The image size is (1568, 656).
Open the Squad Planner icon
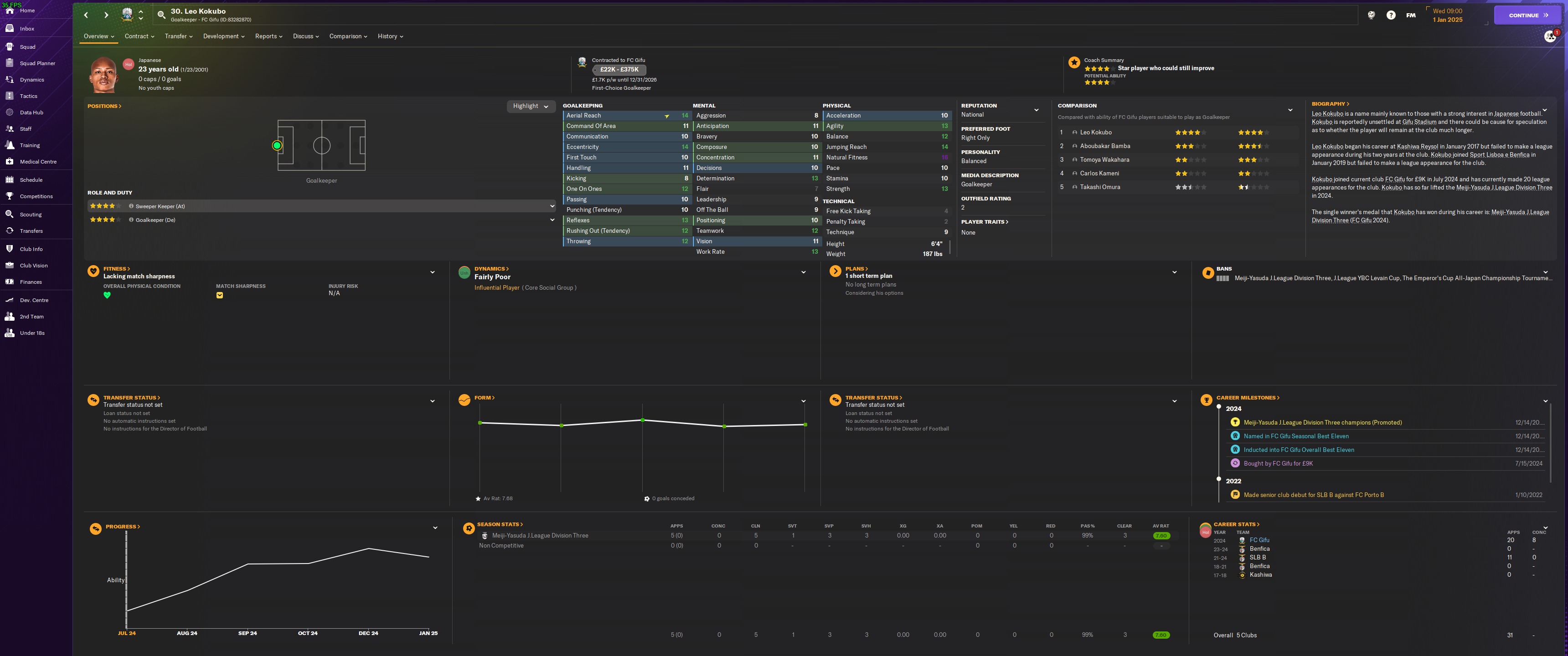10,63
